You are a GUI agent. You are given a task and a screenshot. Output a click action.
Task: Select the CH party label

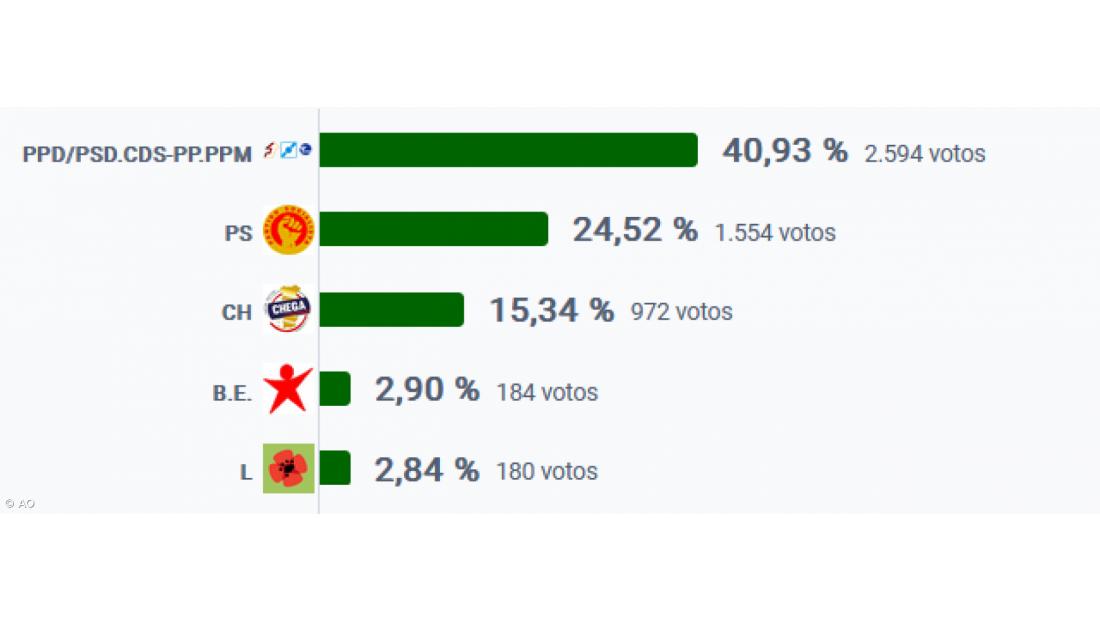click(x=236, y=313)
